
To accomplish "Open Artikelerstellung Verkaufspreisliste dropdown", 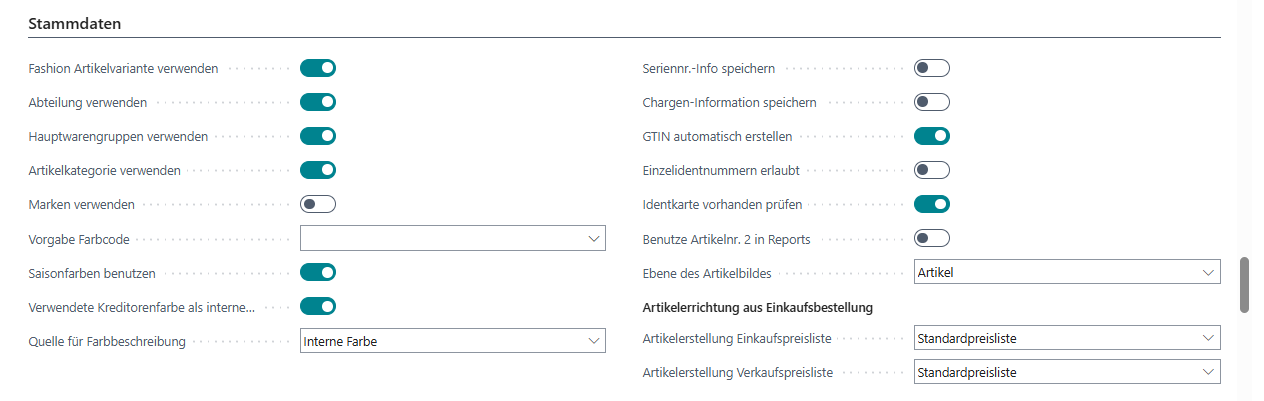I will pos(1066,372).
